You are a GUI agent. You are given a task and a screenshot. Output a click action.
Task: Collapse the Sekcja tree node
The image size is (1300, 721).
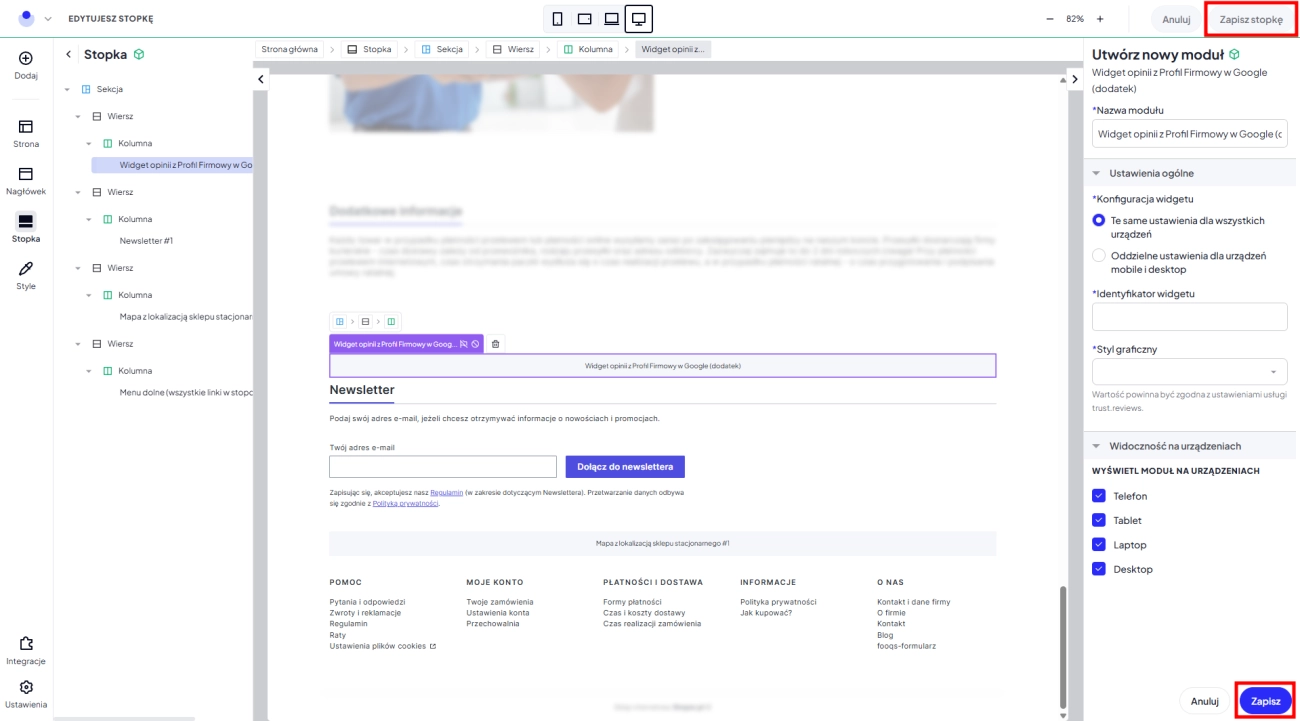pos(67,89)
